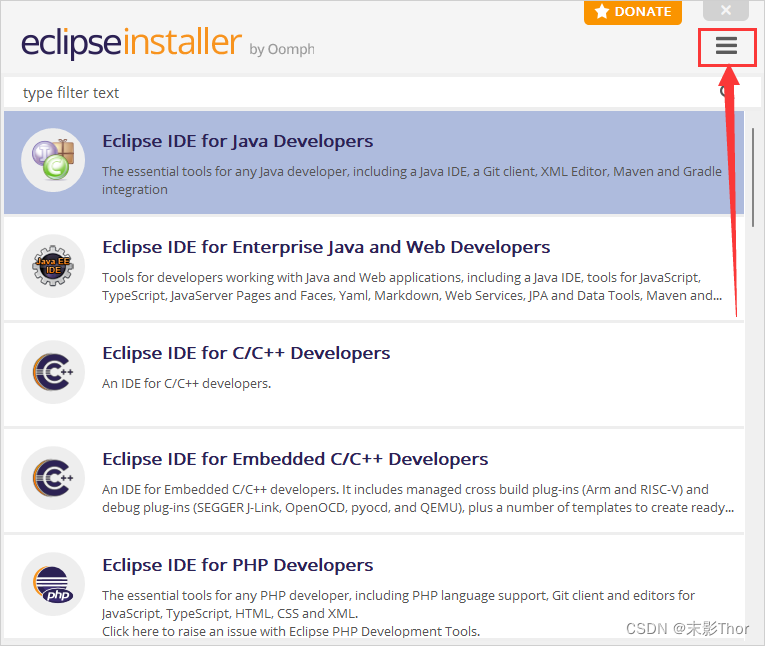Click 'An IDE for C/C++ developers.' description
This screenshot has width=765, height=646.
pyautogui.click(x=186, y=384)
